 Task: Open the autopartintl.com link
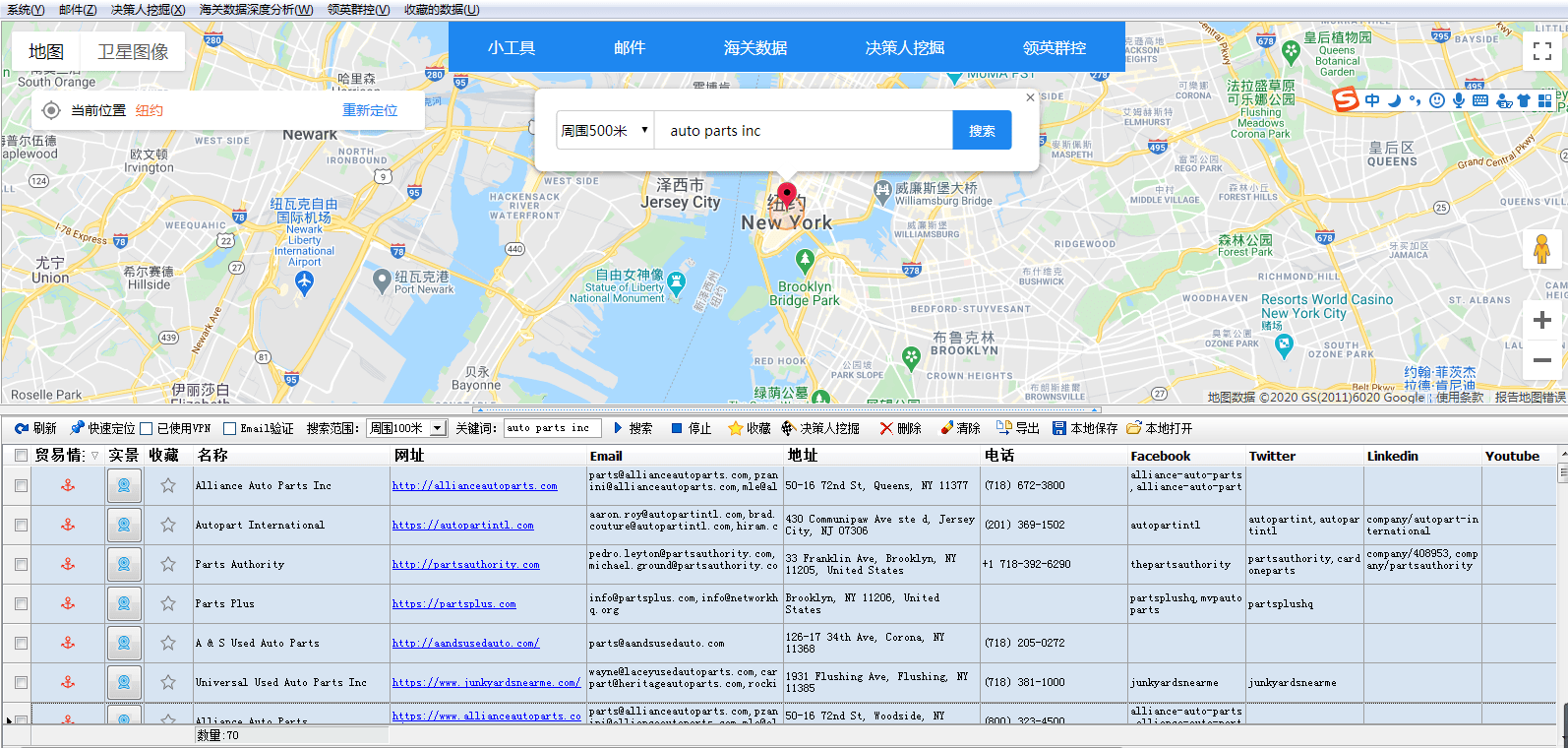pos(462,525)
